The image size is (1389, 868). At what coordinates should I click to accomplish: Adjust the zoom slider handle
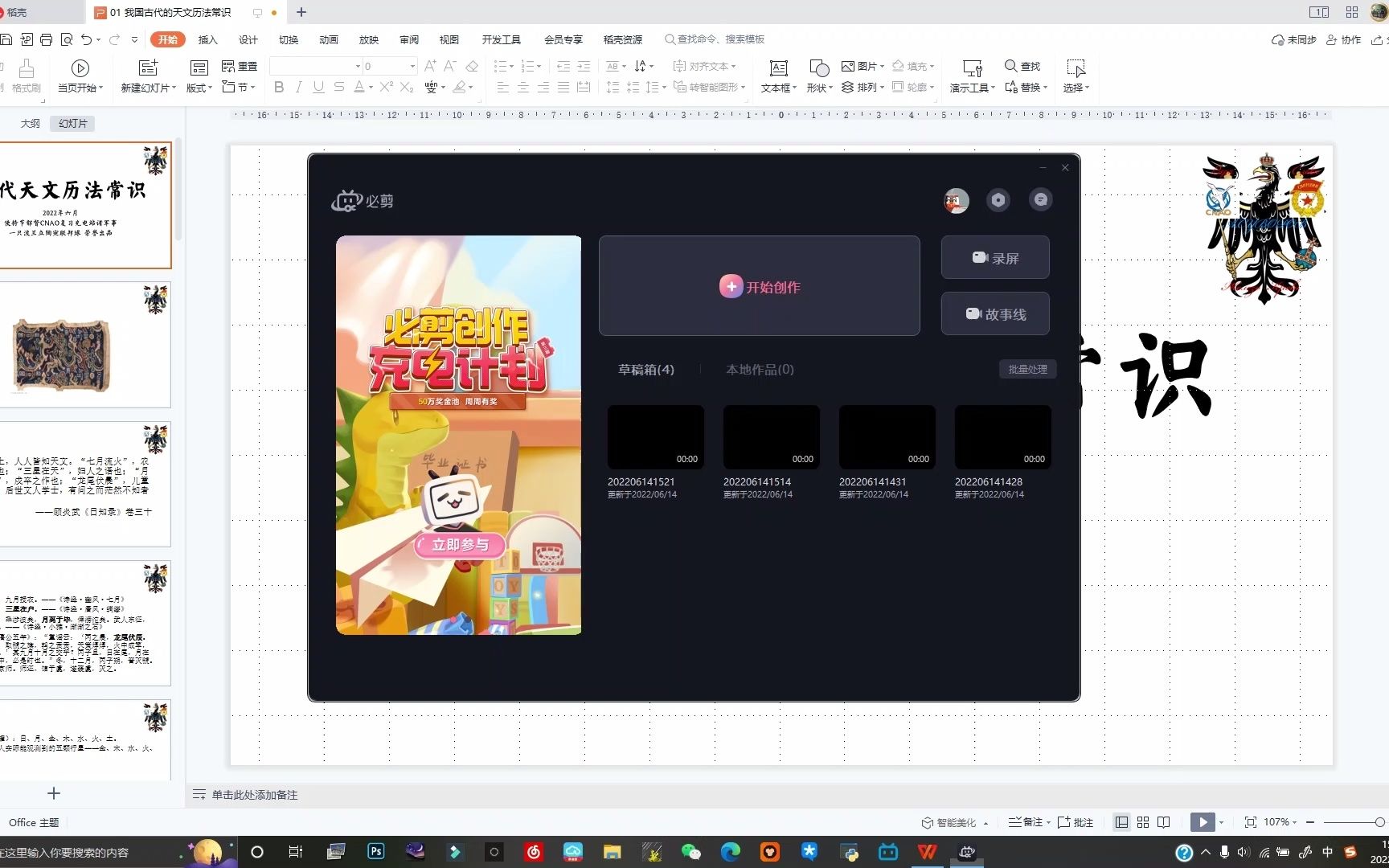point(1379,822)
